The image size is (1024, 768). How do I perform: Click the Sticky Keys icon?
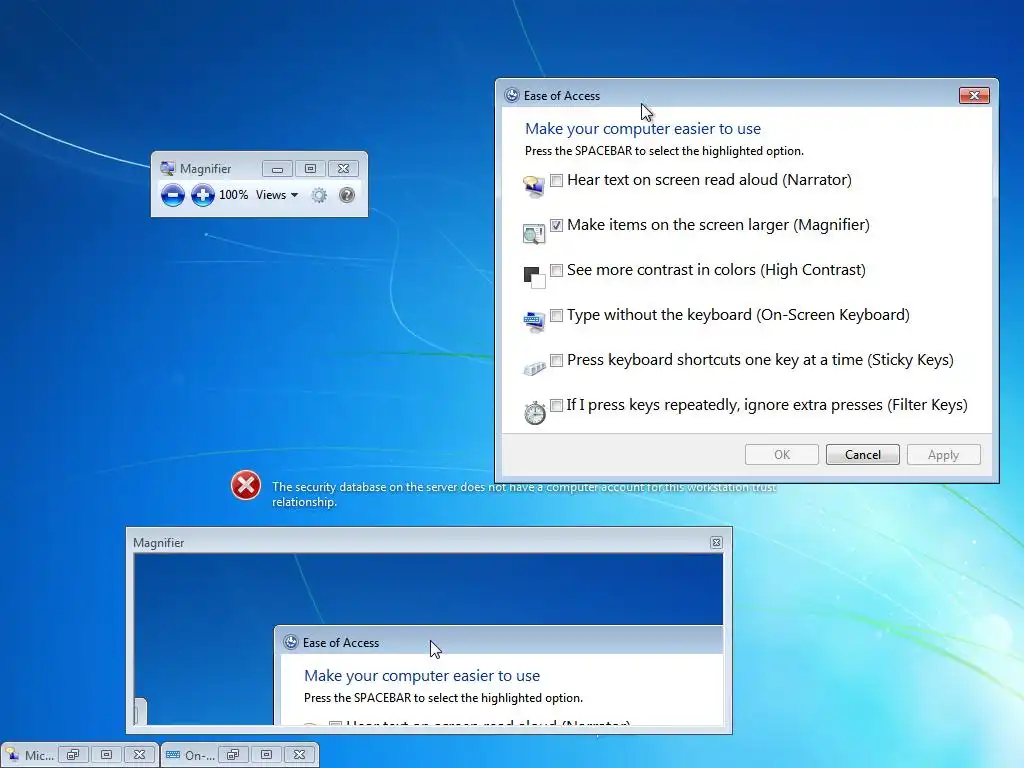coord(534,369)
